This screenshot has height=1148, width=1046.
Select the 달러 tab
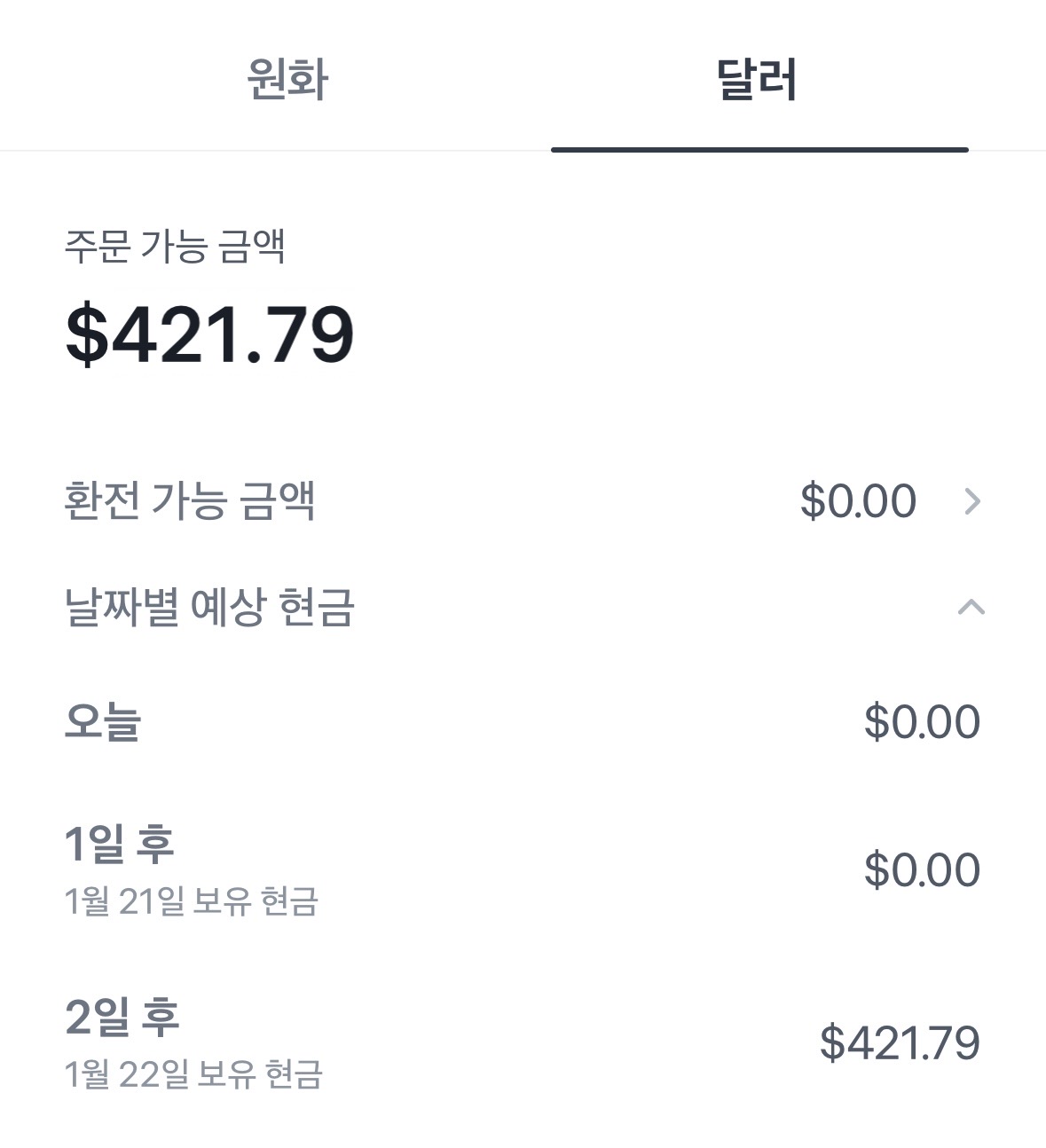(x=757, y=78)
